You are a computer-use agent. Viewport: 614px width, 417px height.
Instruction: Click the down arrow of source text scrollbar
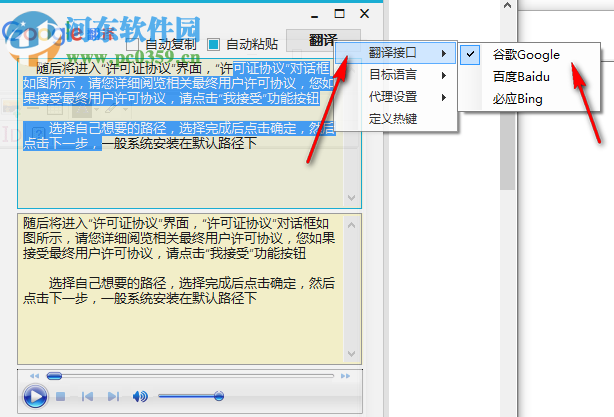[351, 198]
